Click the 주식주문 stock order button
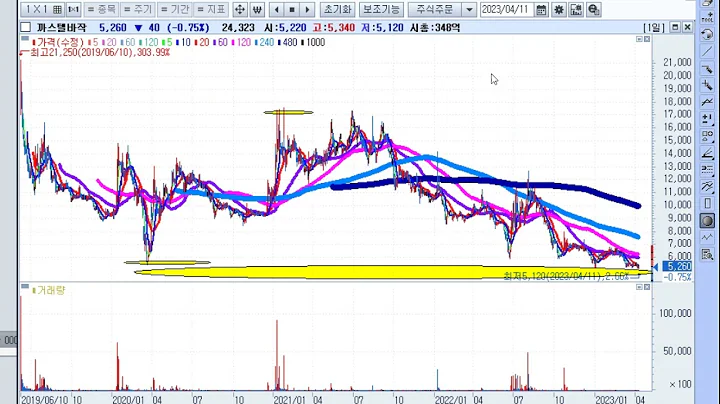This screenshot has height=404, width=720. coord(435,9)
